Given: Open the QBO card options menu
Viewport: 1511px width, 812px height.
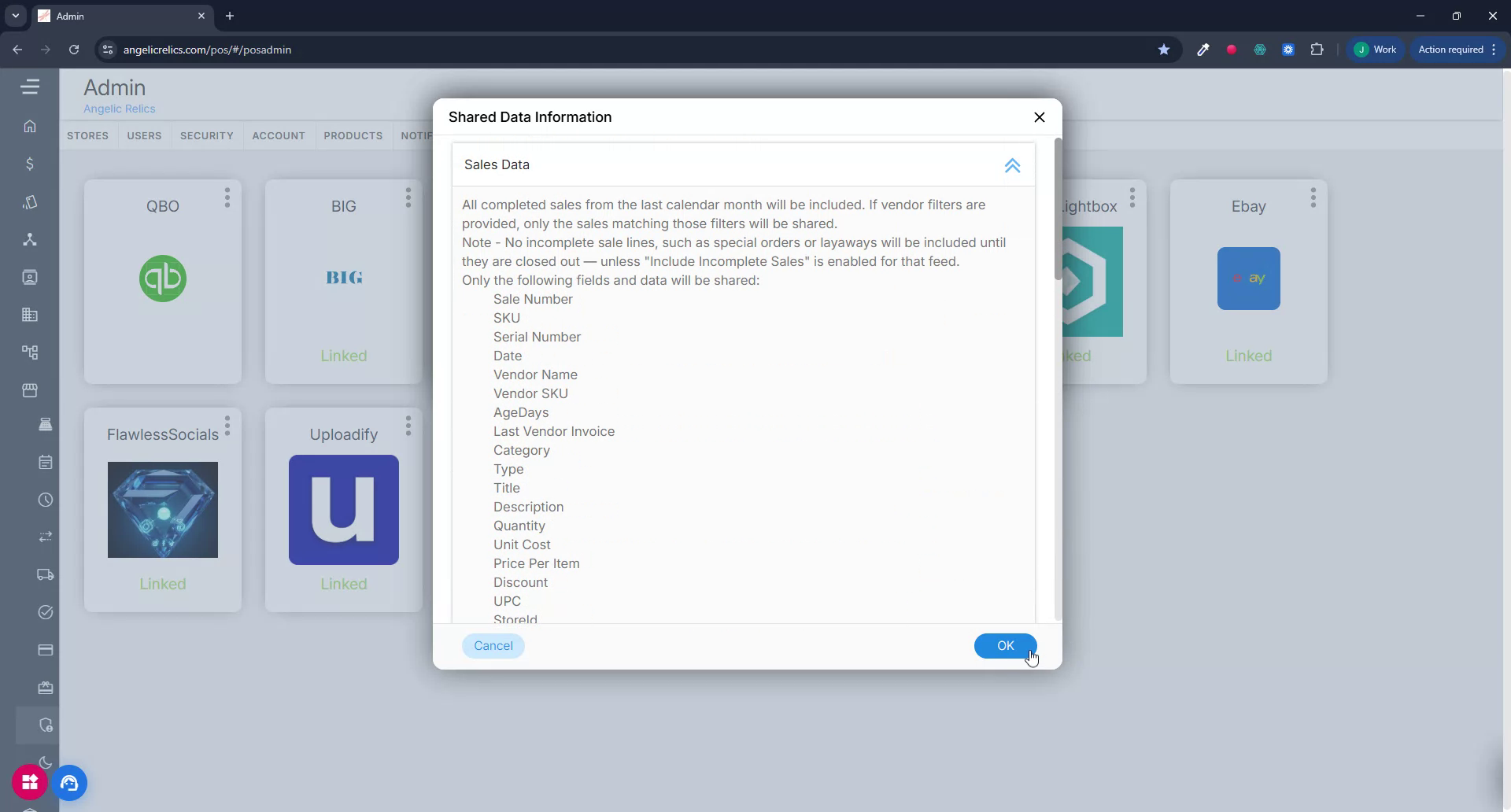Looking at the screenshot, I should 227,197.
